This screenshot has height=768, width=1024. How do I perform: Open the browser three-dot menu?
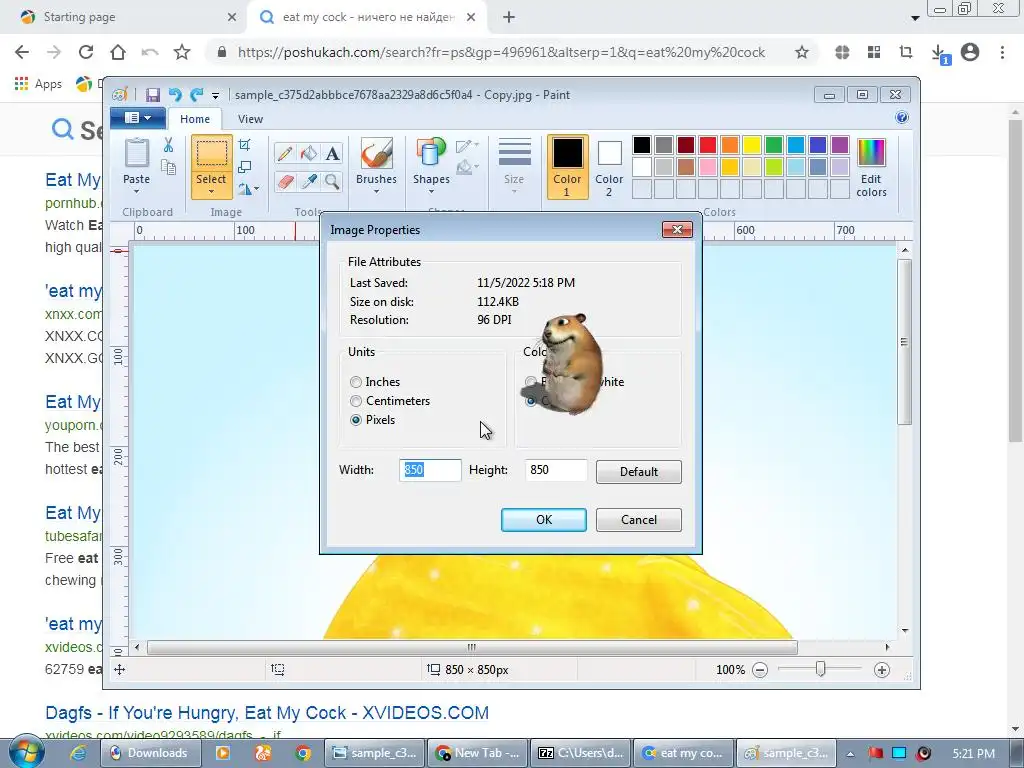tap(1002, 52)
